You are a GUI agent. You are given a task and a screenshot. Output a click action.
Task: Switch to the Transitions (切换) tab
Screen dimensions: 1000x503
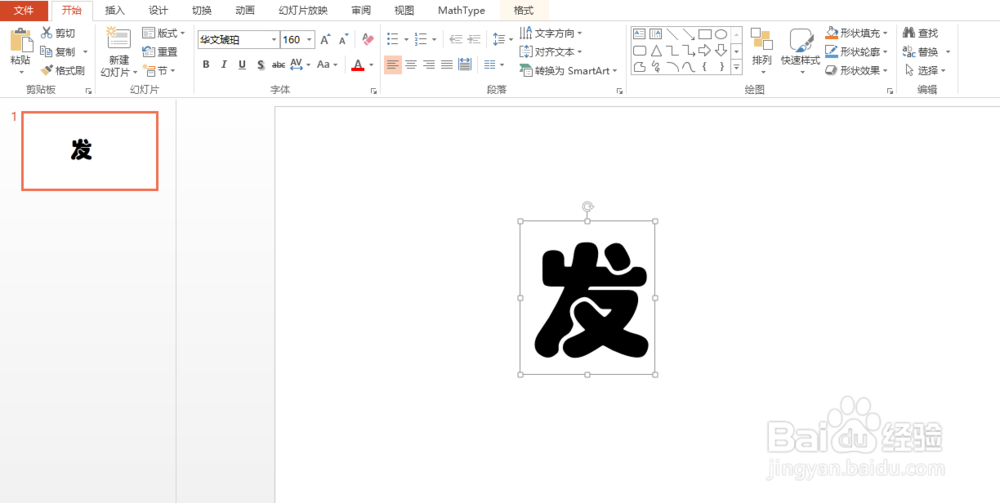[x=202, y=11]
